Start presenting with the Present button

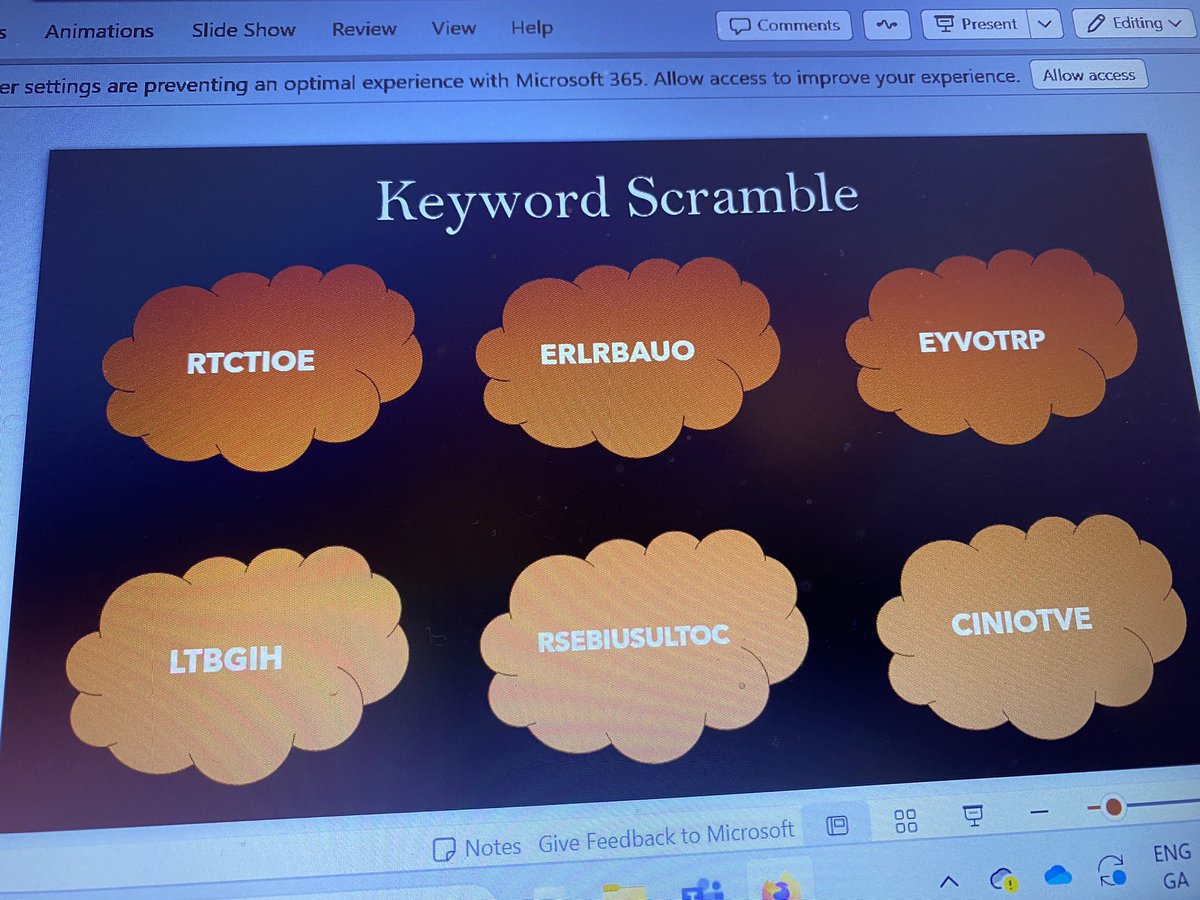tap(974, 24)
